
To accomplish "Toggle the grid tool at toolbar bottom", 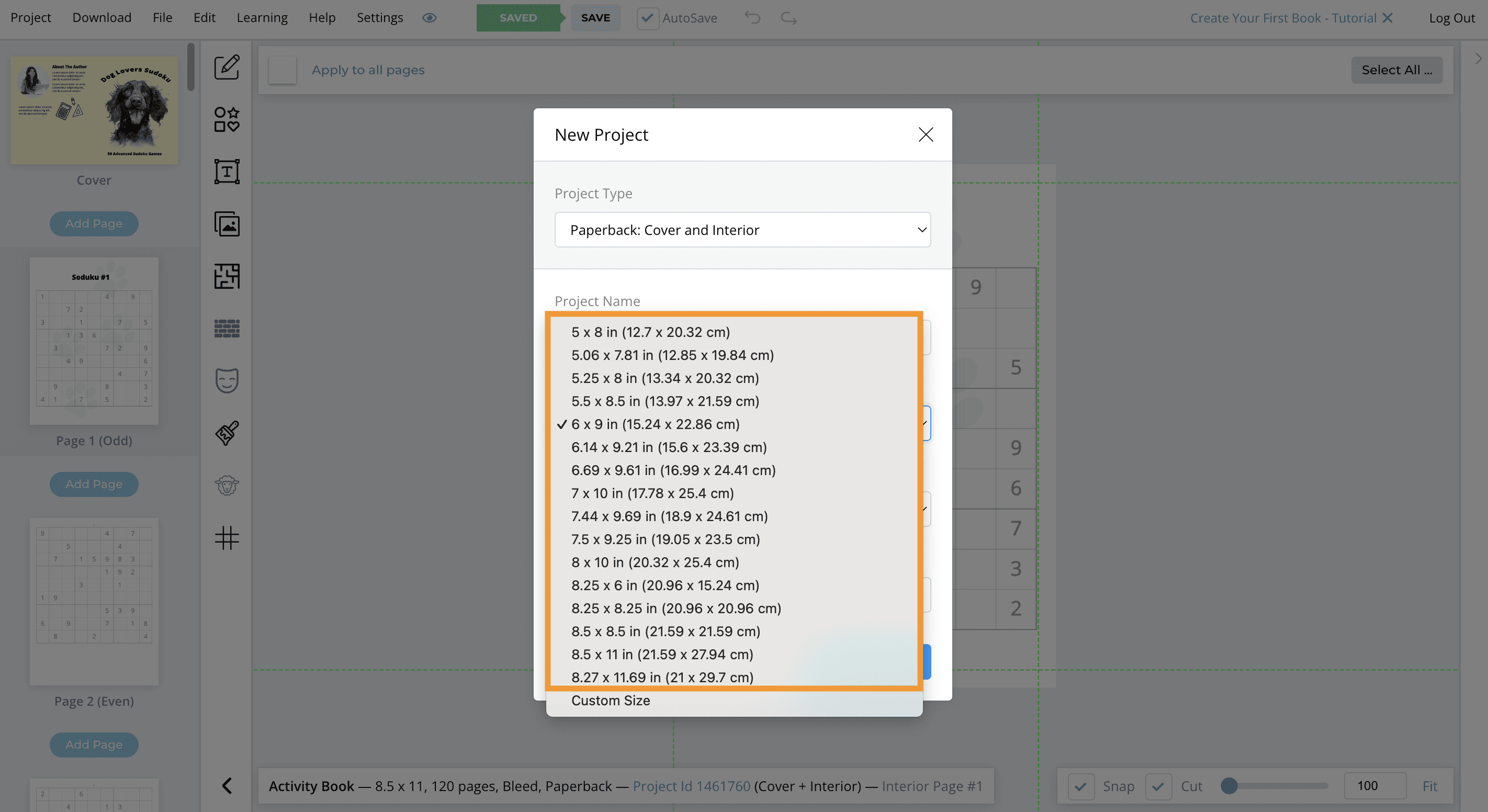I will 227,538.
